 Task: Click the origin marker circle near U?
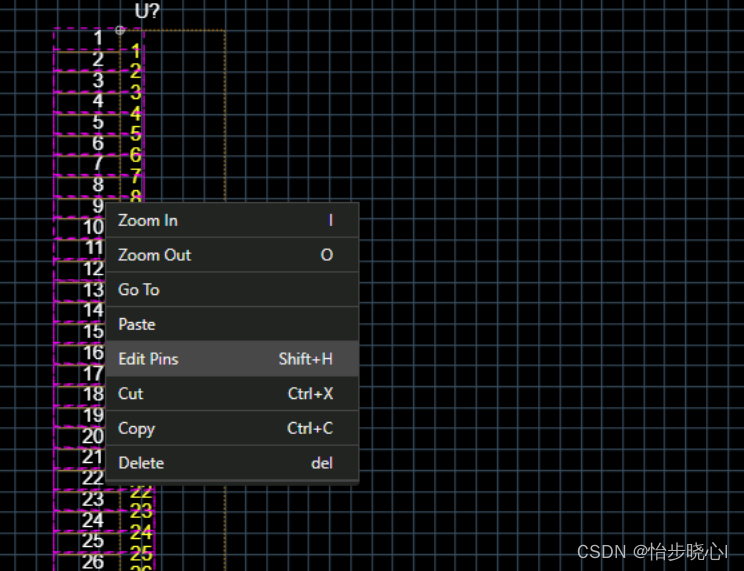tap(120, 30)
